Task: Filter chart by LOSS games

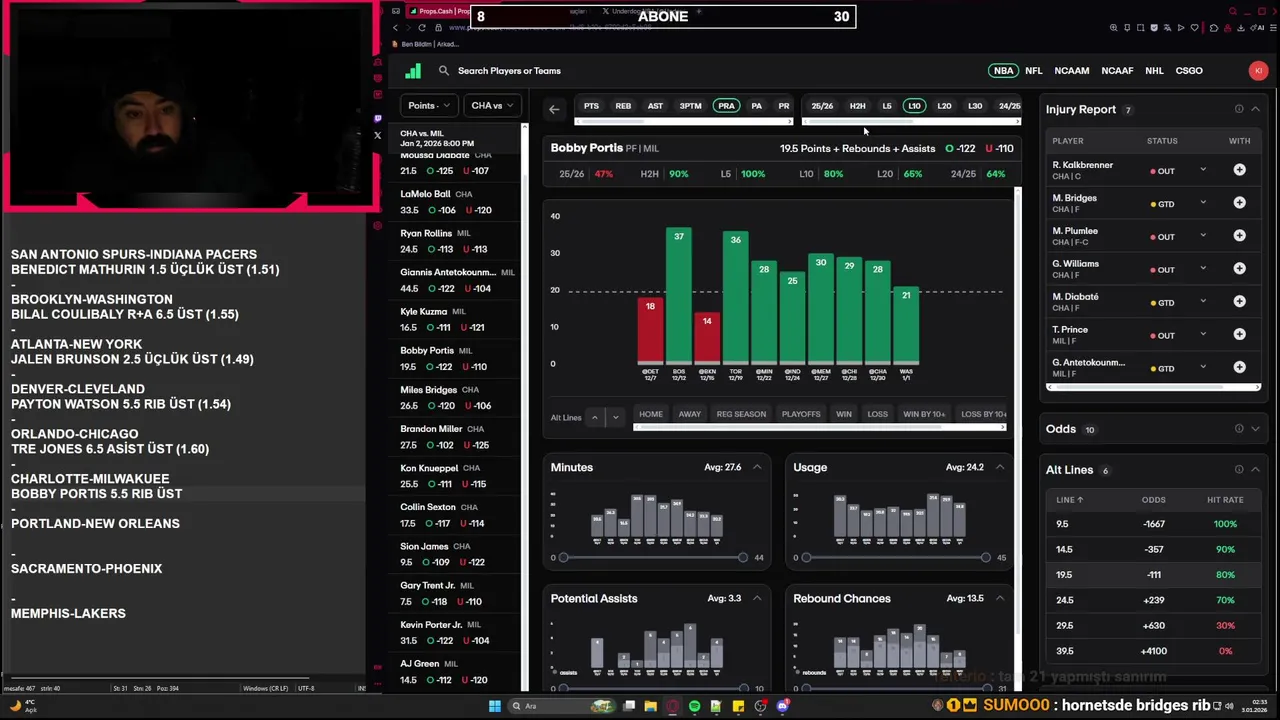Action: (x=877, y=414)
